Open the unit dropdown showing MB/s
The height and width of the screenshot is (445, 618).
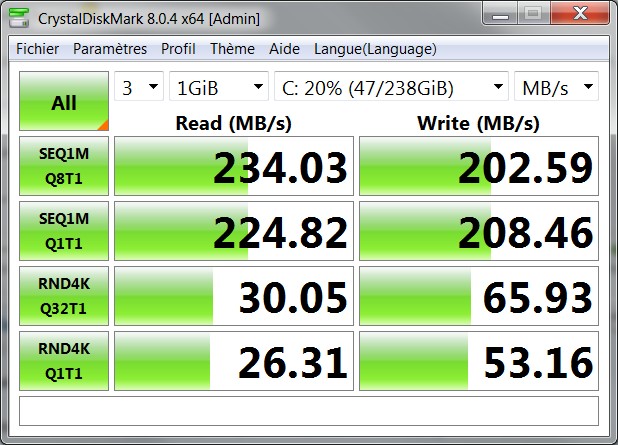557,86
